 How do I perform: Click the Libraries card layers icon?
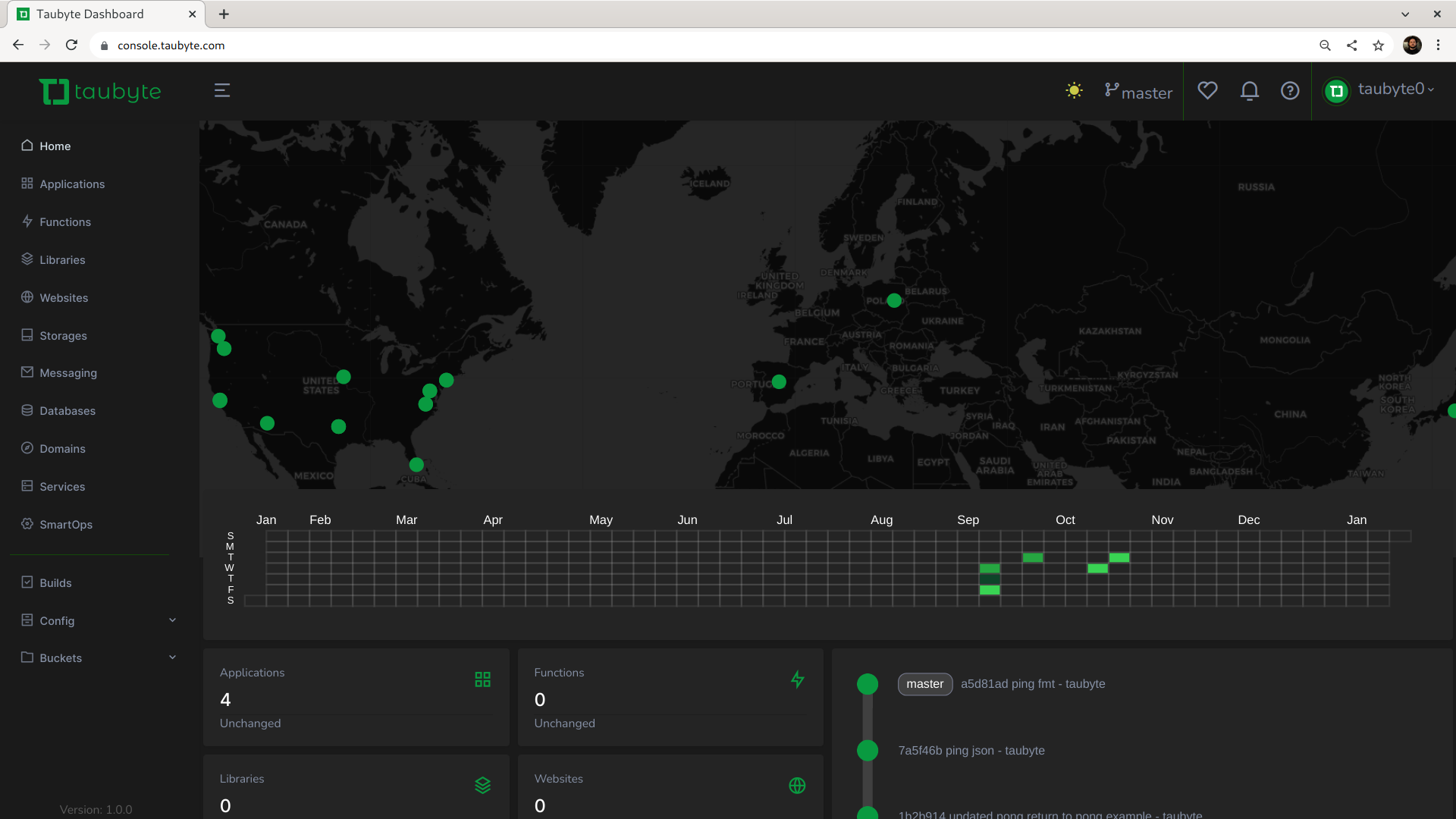(482, 786)
